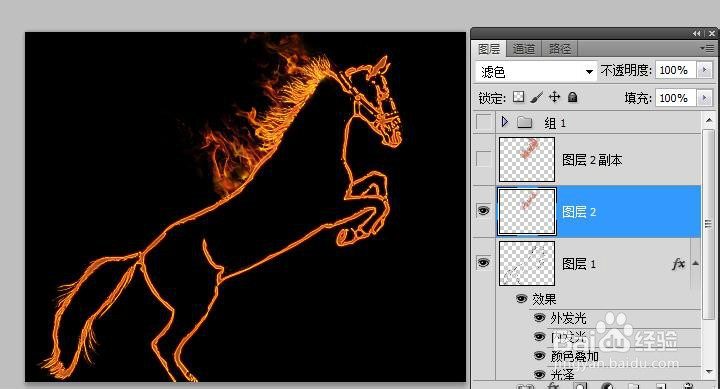This screenshot has height=389, width=720.
Task: Hide the 图层 2 layer
Action: click(484, 211)
